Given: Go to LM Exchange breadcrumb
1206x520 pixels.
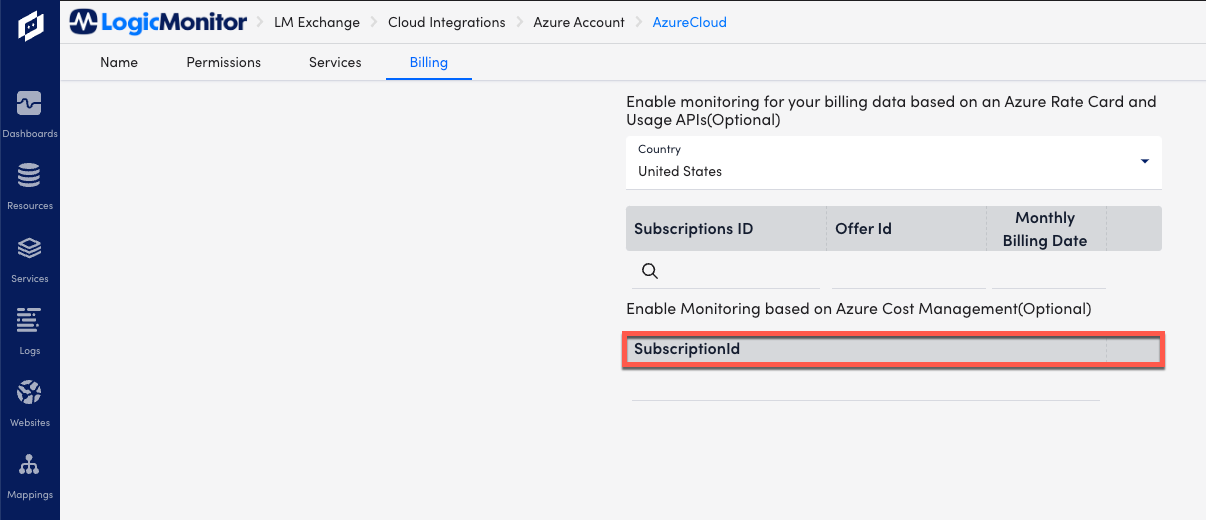Looking at the screenshot, I should tap(317, 22).
